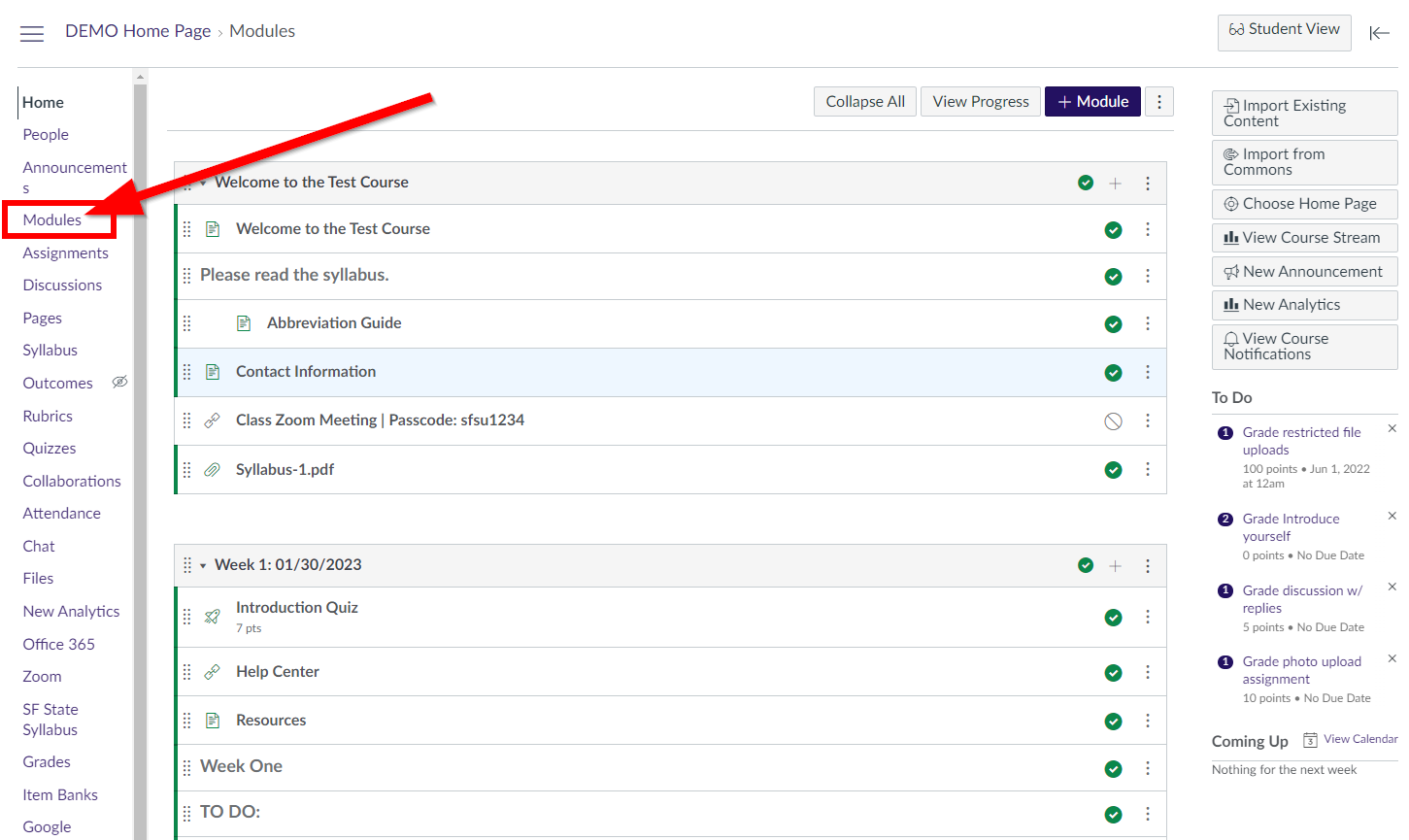The image size is (1409, 840).
Task: Open Assignments in the course navigation
Action: point(66,253)
